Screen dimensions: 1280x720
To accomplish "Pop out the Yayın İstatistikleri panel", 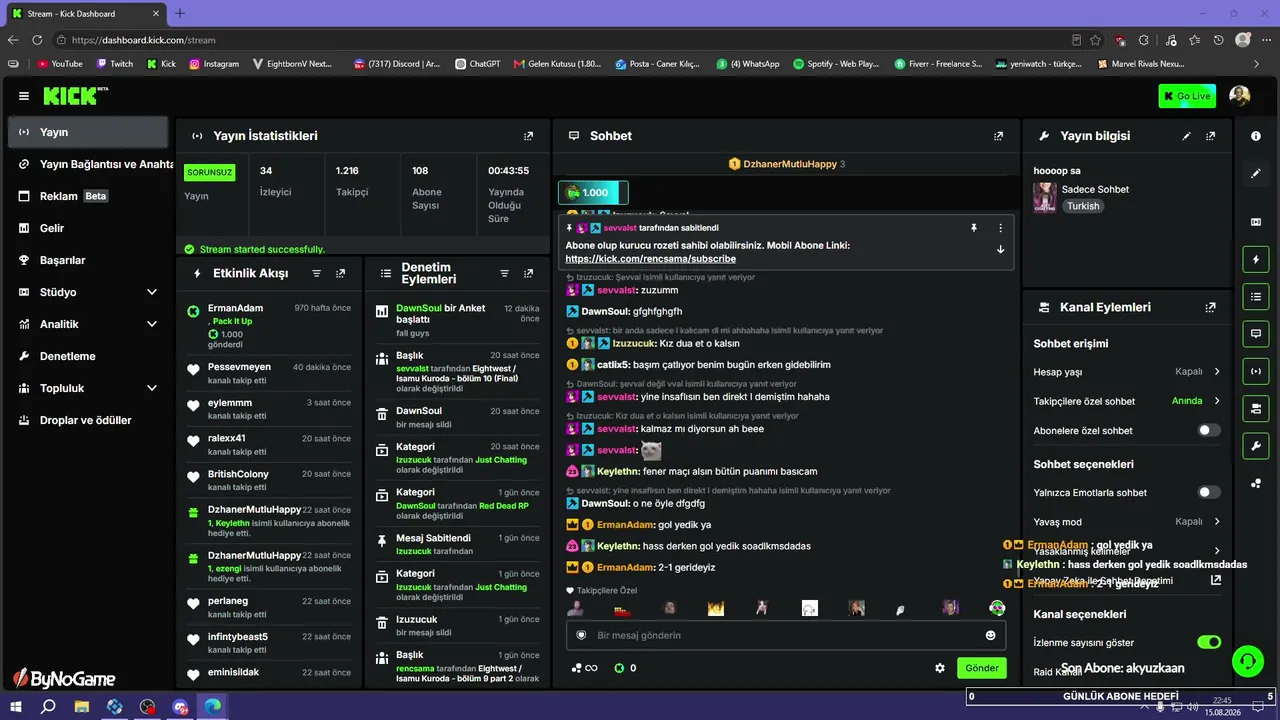I will point(529,136).
